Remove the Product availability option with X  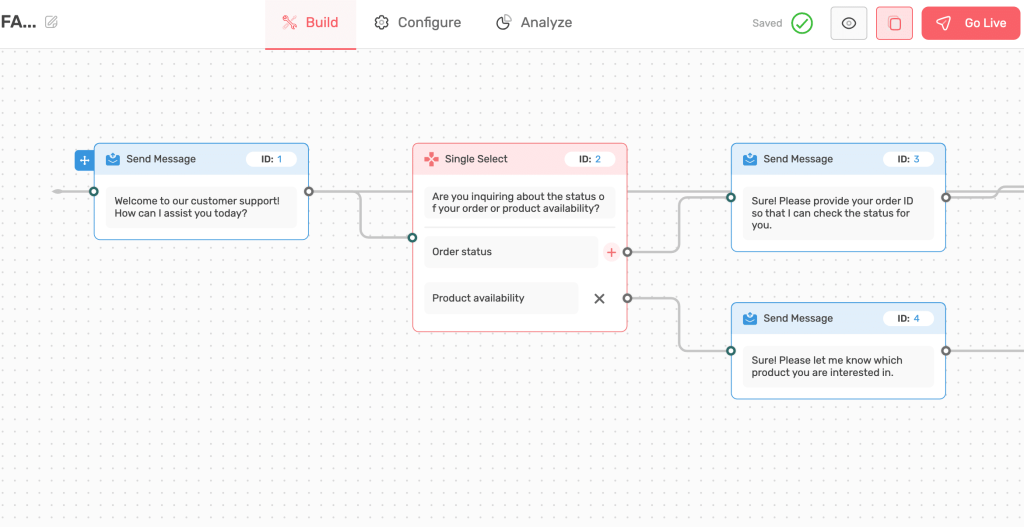point(599,298)
